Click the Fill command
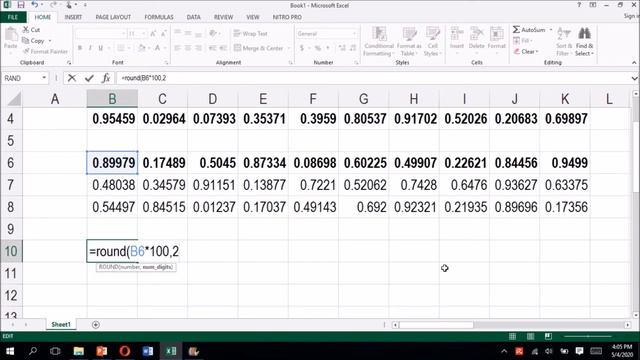Image resolution: width=640 pixels, height=360 pixels. 522,40
